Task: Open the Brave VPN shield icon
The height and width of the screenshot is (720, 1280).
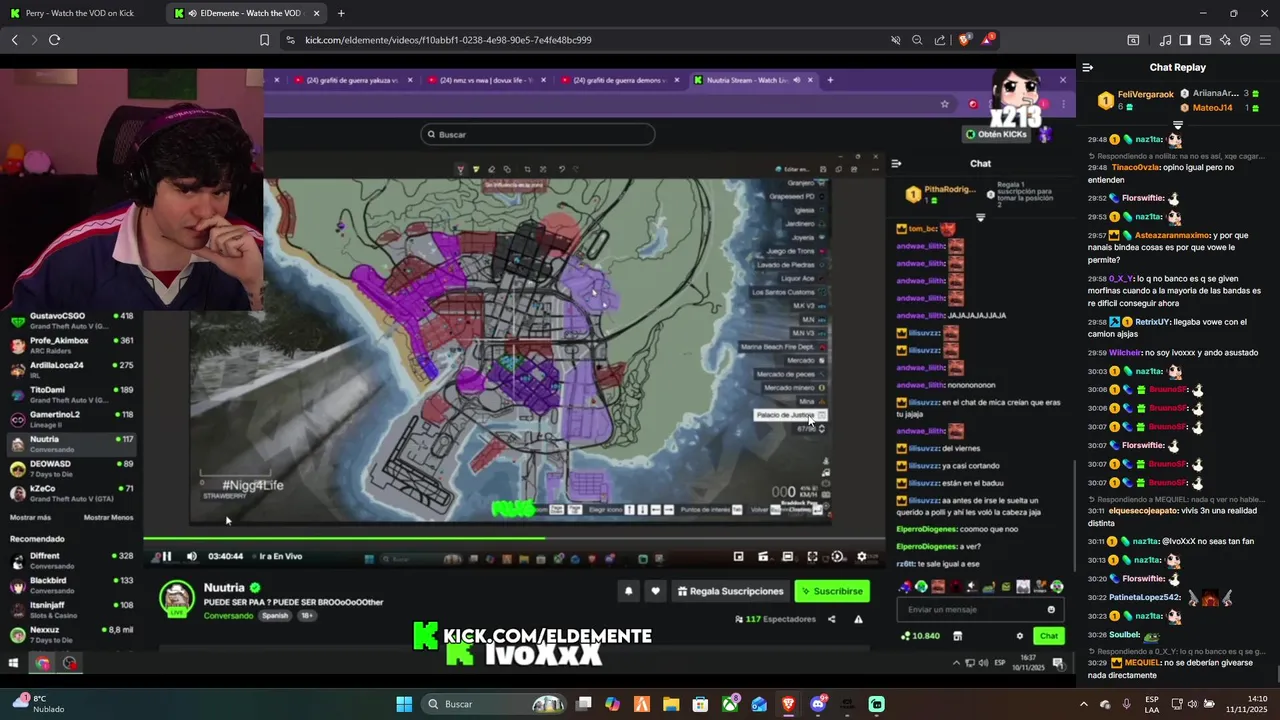Action: click(x=1245, y=40)
